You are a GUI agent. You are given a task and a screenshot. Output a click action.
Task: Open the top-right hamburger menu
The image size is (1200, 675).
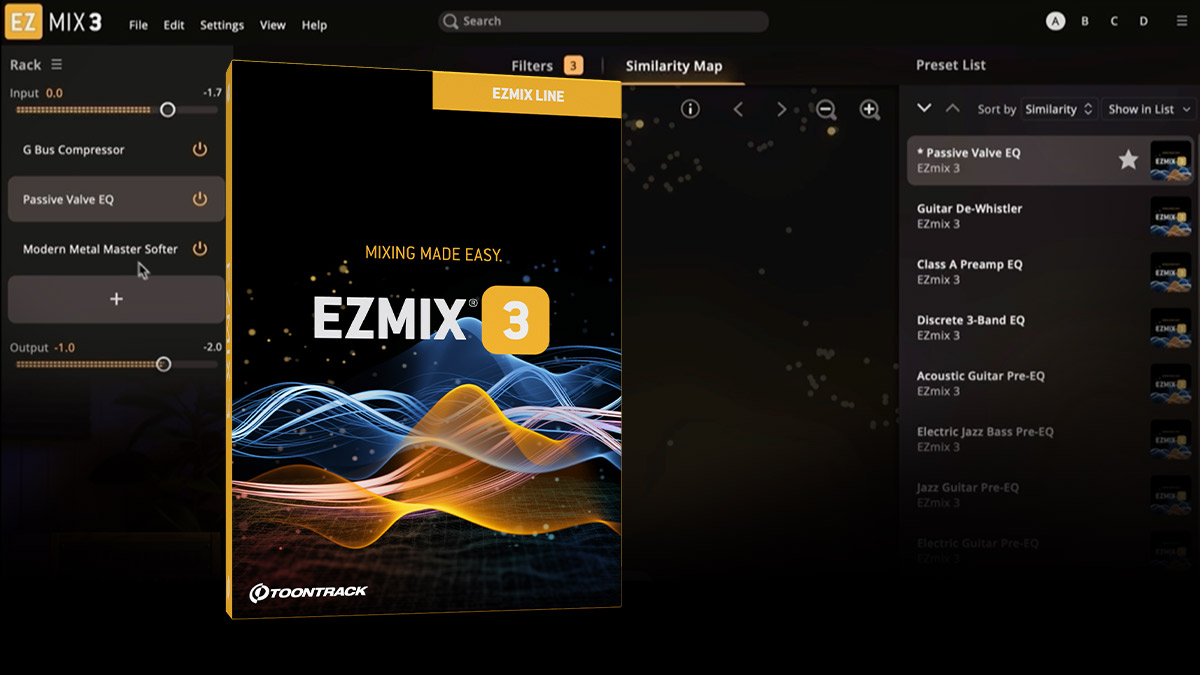(1182, 21)
